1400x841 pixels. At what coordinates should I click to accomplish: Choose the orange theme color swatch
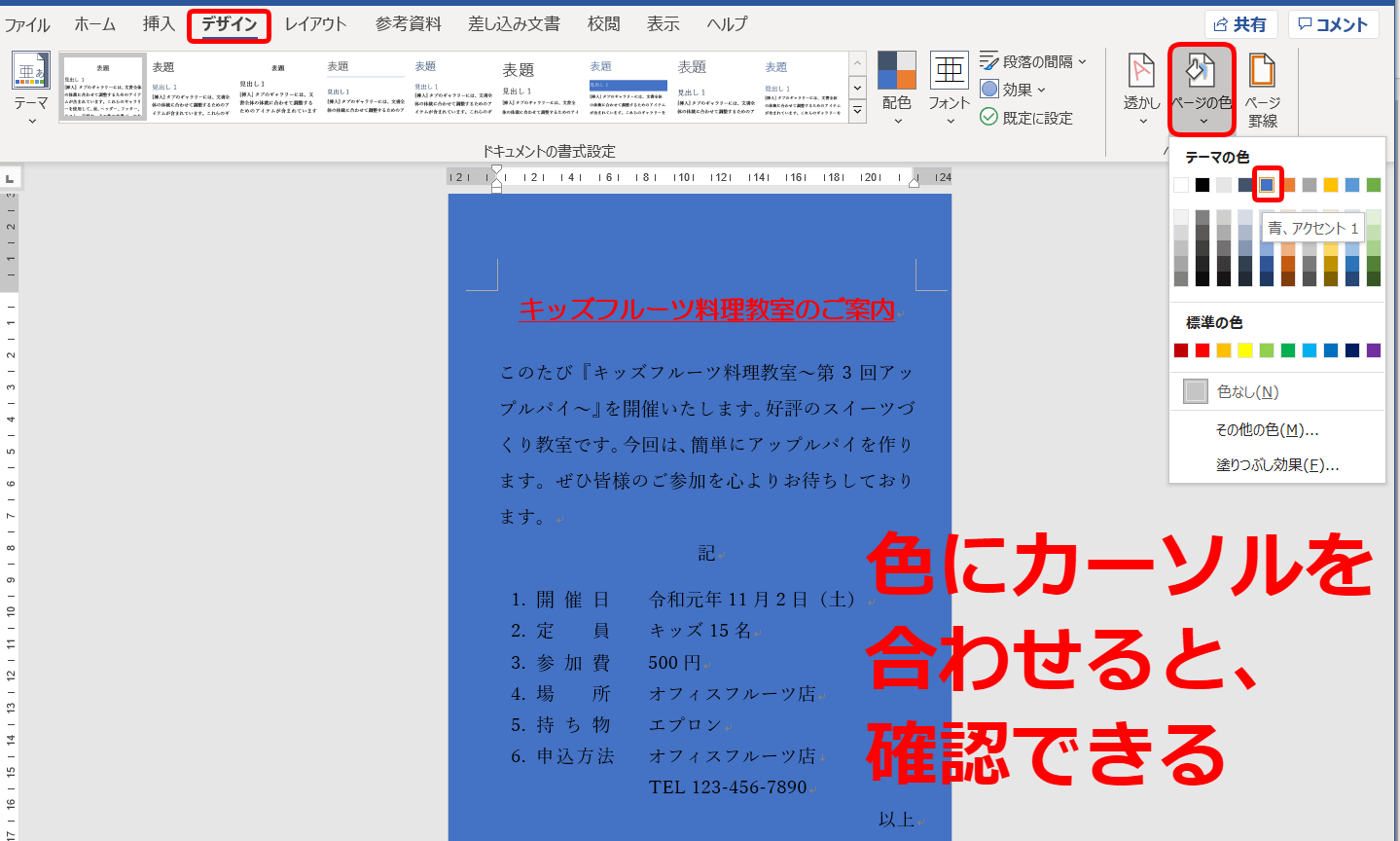pos(1288,185)
